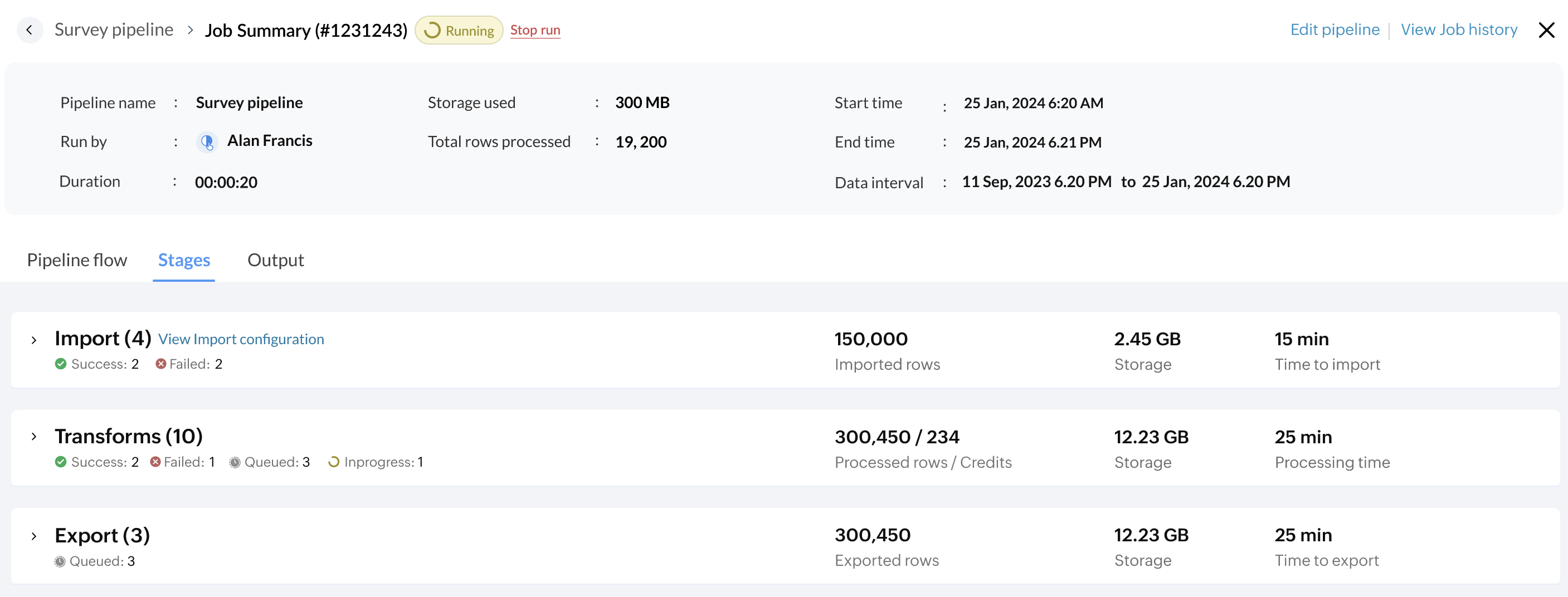Stop the running job
Image resolution: width=1568 pixels, height=597 pixels.
pyautogui.click(x=535, y=31)
